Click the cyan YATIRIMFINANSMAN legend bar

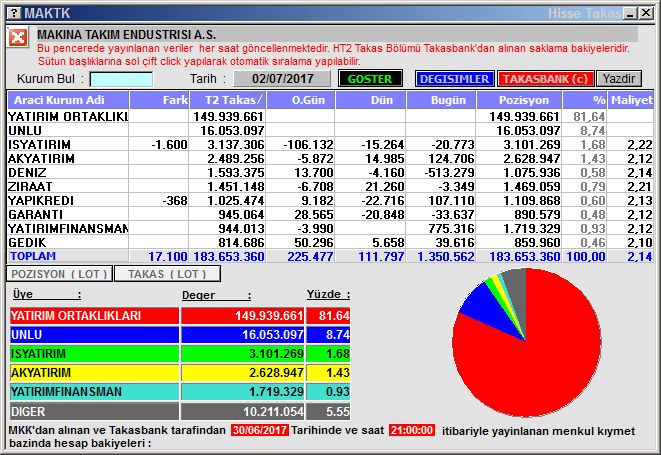tap(94, 391)
